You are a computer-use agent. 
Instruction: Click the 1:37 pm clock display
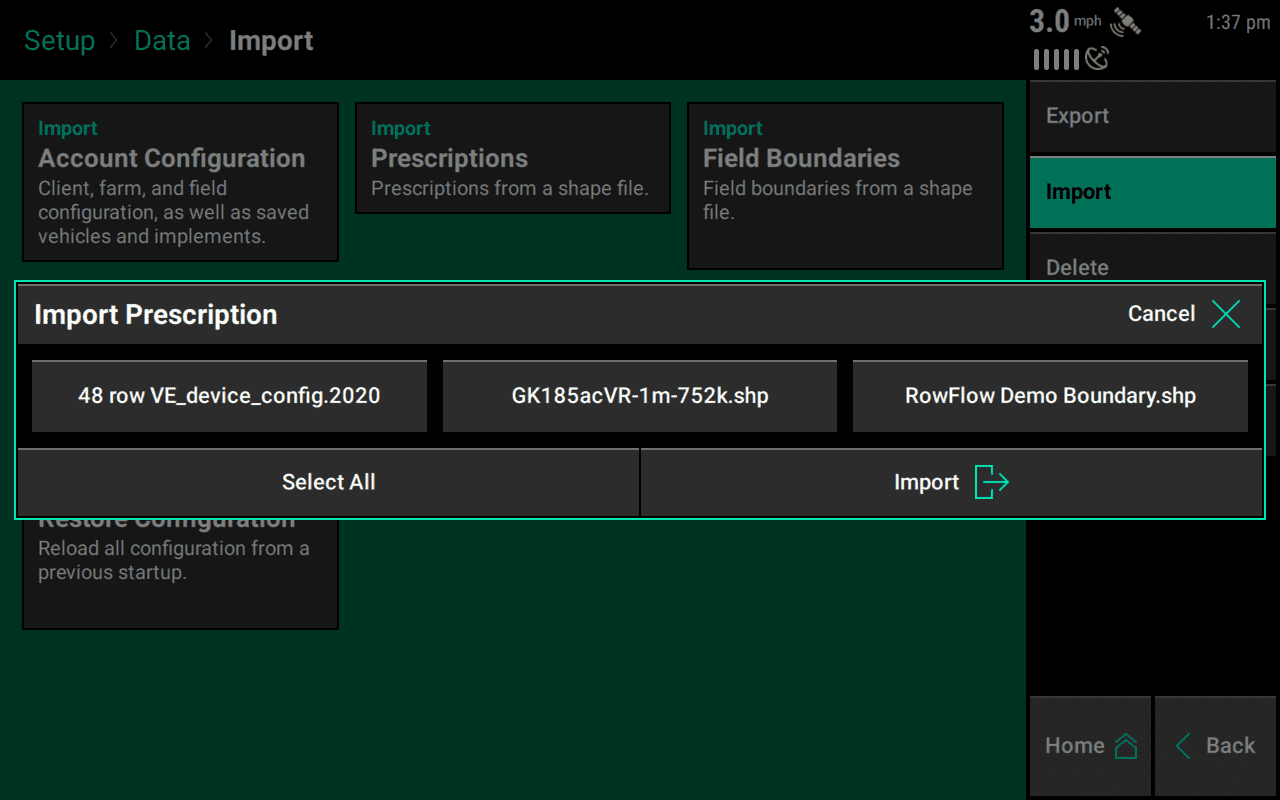[1237, 22]
